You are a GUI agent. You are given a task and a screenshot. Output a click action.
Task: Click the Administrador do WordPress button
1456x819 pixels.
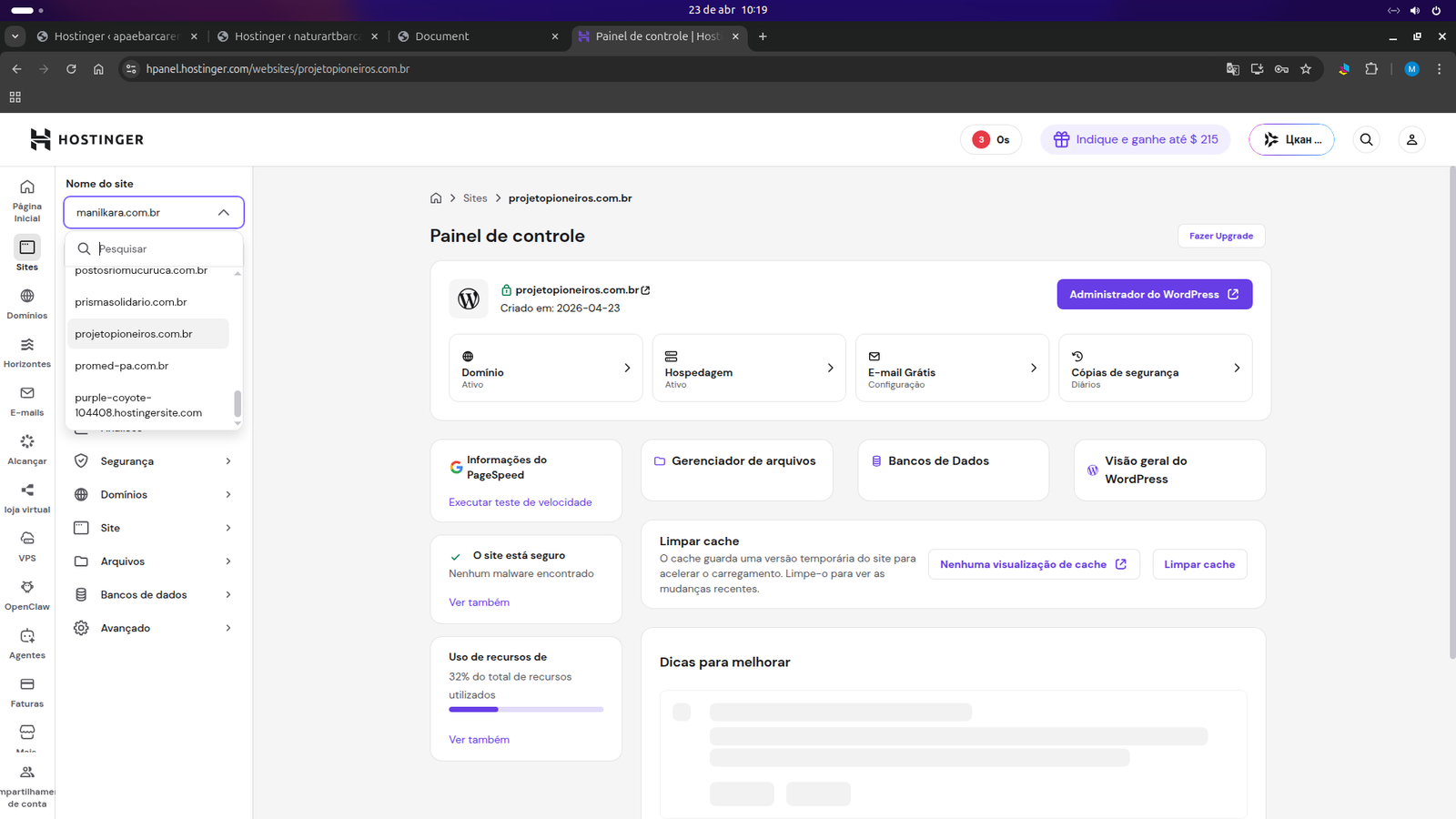tap(1154, 294)
